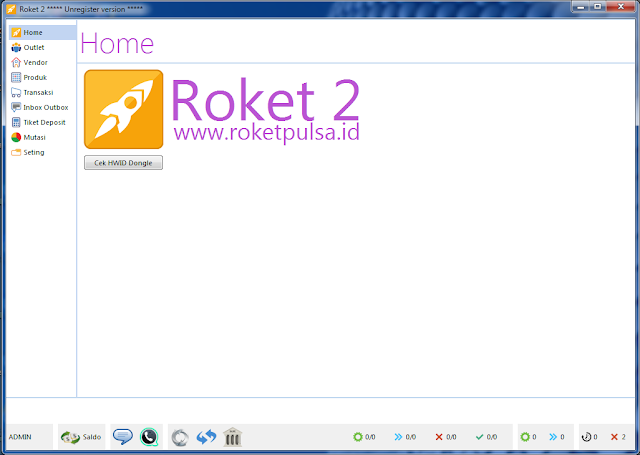Click the ADMIN user label

click(20, 437)
